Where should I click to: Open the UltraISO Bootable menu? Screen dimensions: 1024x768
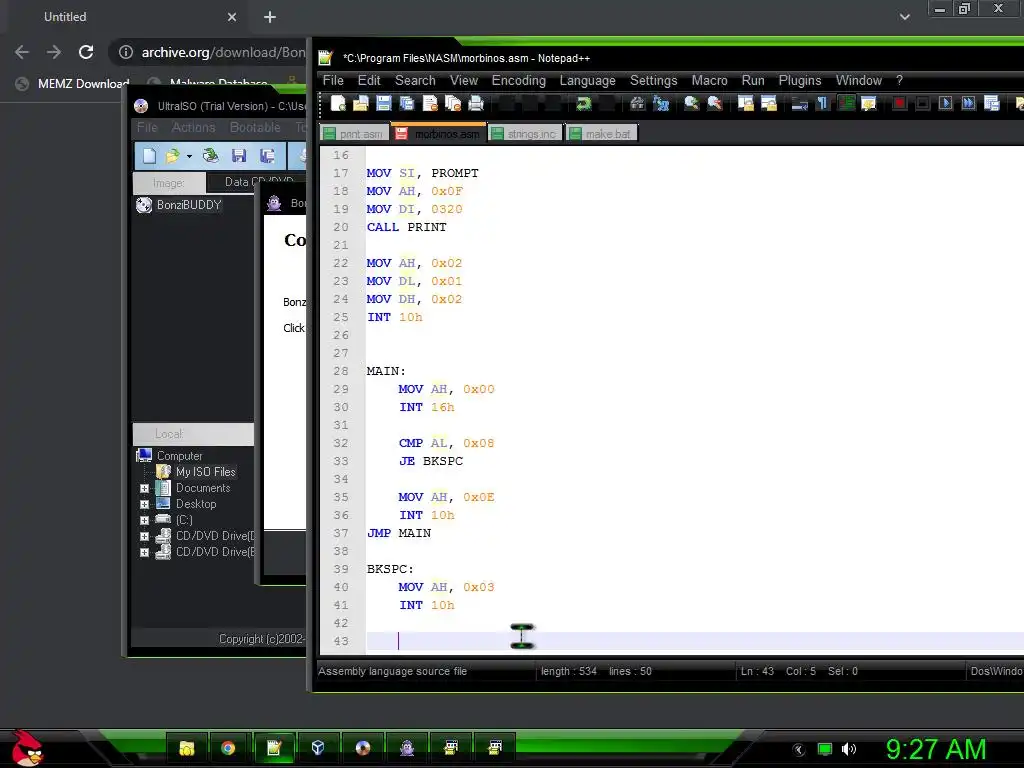(255, 127)
